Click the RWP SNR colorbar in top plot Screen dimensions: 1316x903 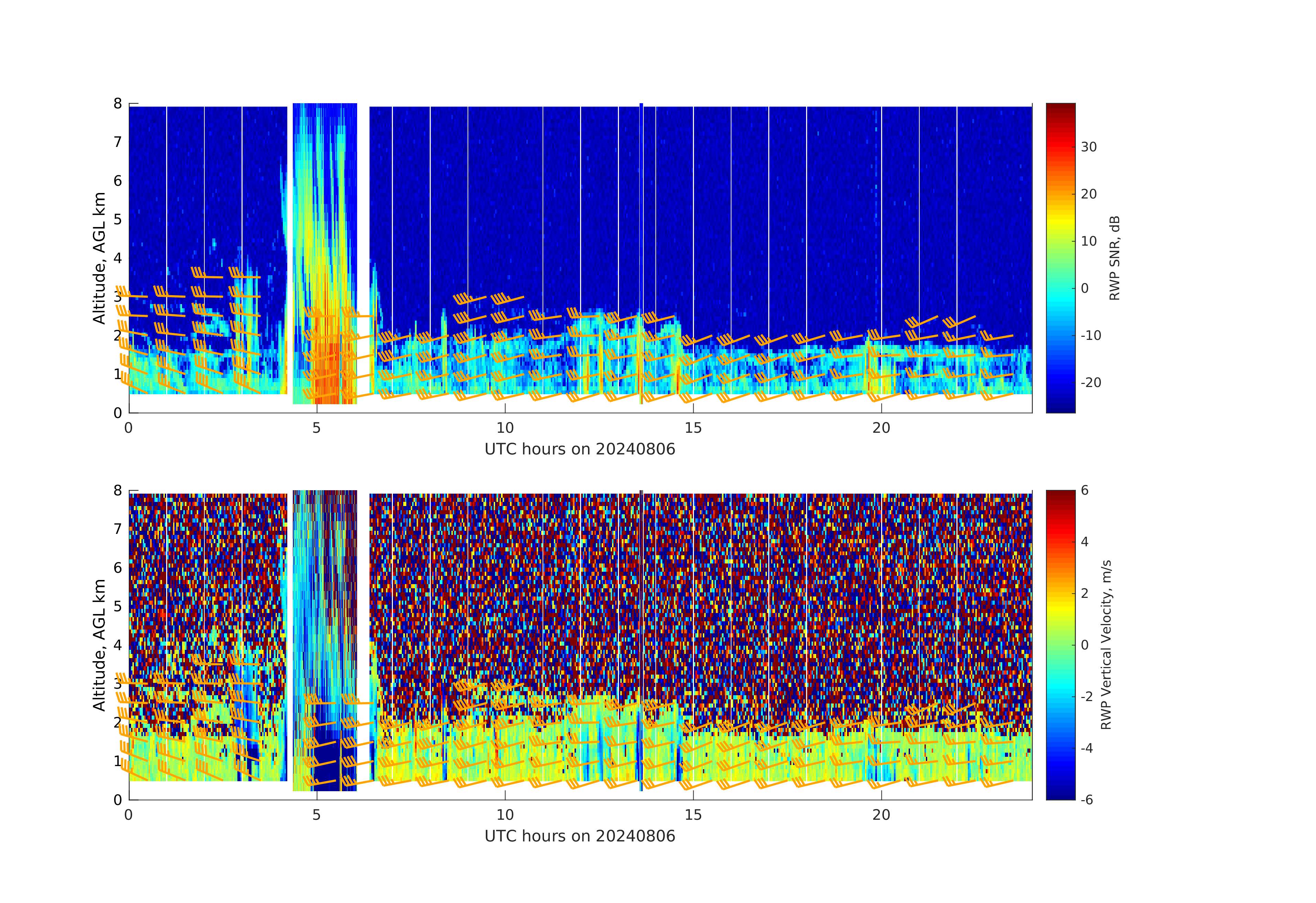click(1060, 258)
